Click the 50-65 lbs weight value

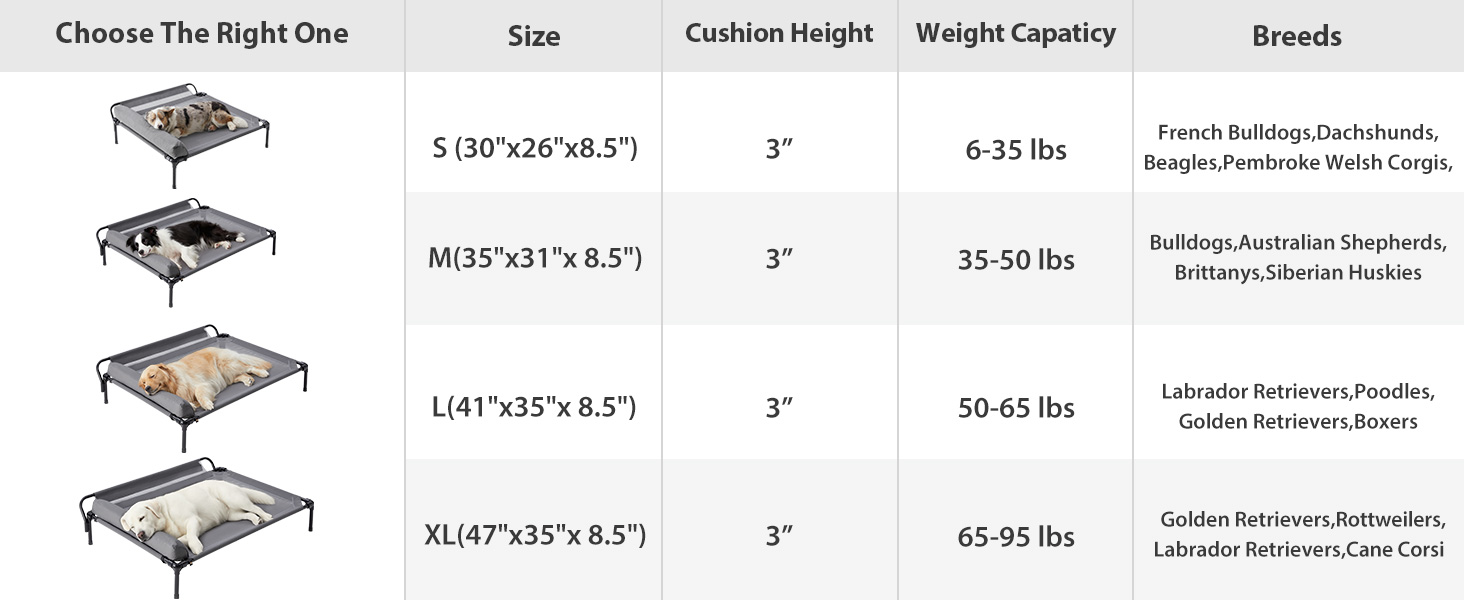(x=1016, y=408)
